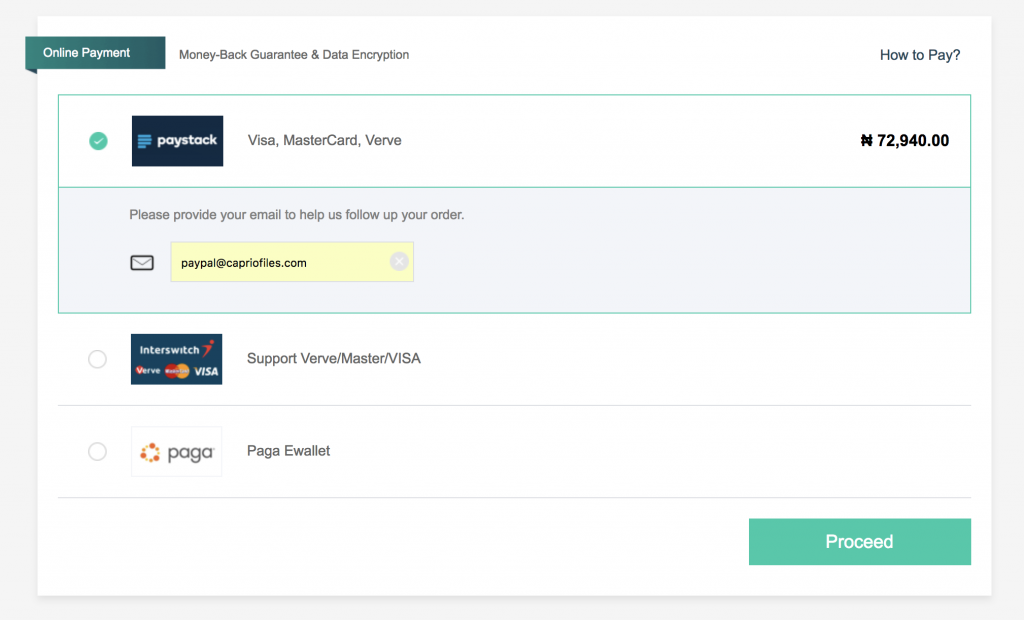Click the Visa, MasterCard, Verve label
This screenshot has height=620, width=1024.
[325, 140]
